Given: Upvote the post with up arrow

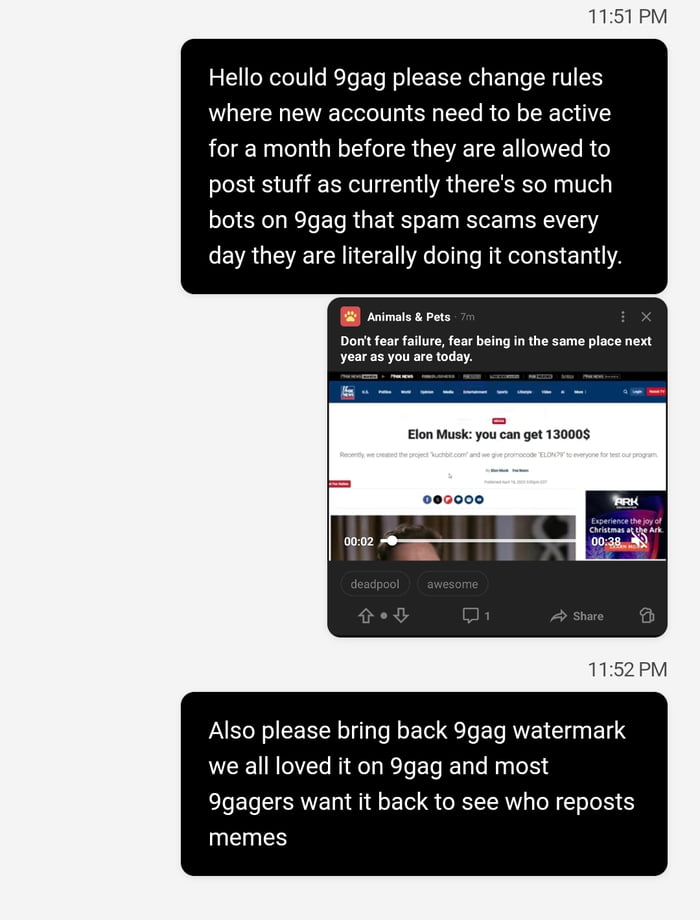Looking at the screenshot, I should (366, 615).
